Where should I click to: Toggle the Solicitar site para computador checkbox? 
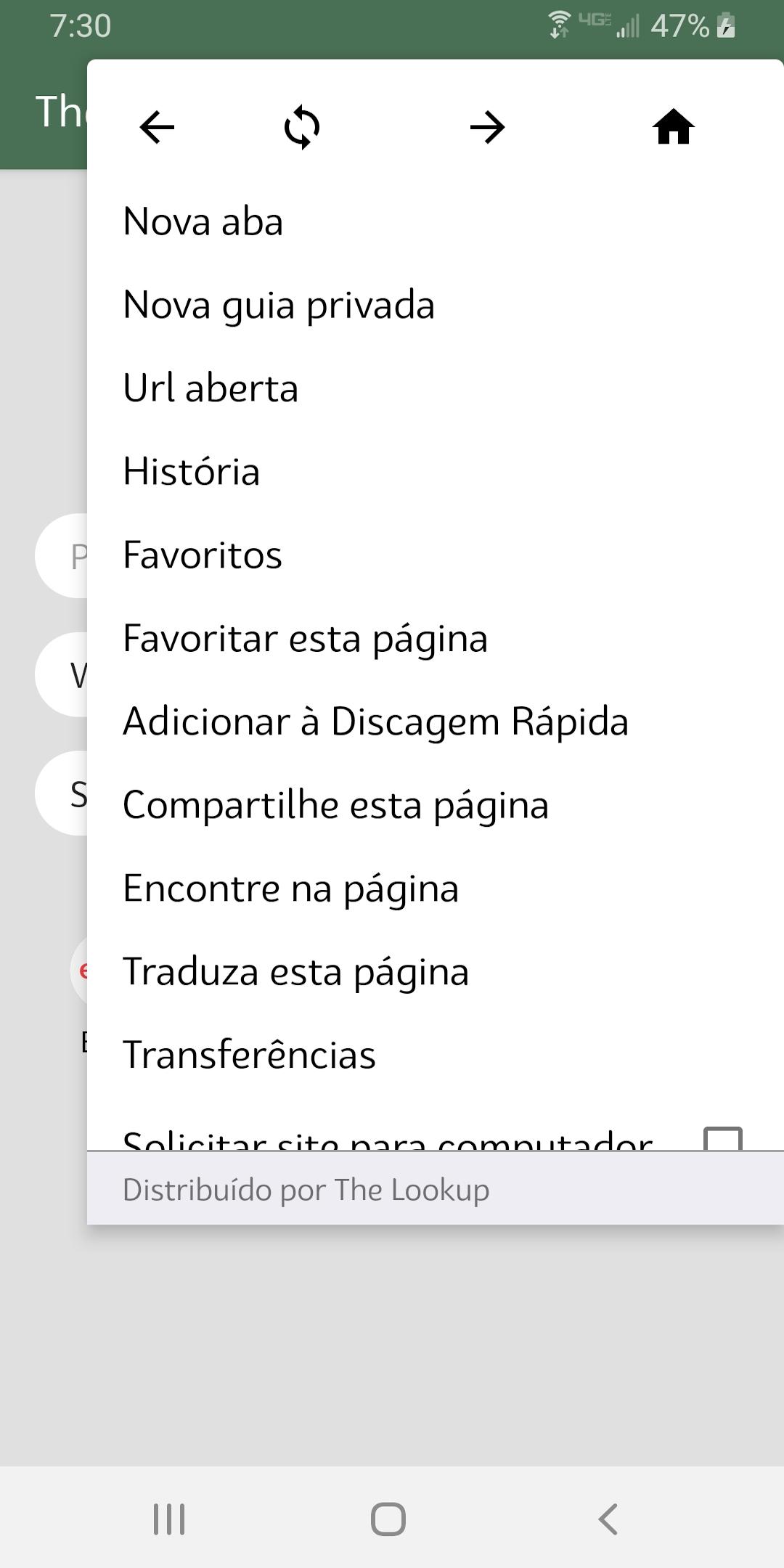click(x=722, y=1139)
